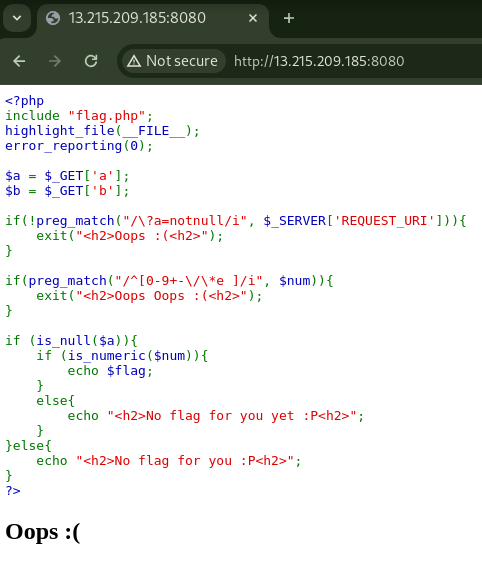Click the forward navigation arrow

pyautogui.click(x=55, y=61)
